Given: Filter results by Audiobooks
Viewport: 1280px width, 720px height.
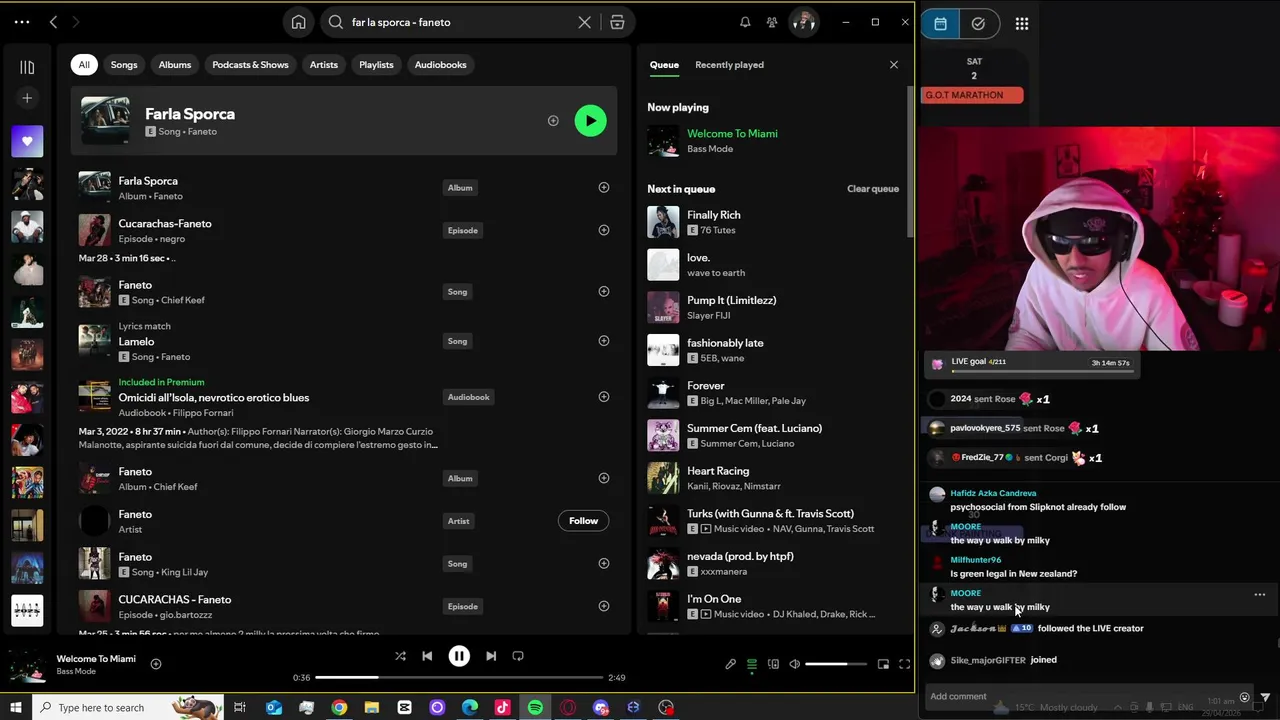Looking at the screenshot, I should pyautogui.click(x=441, y=65).
